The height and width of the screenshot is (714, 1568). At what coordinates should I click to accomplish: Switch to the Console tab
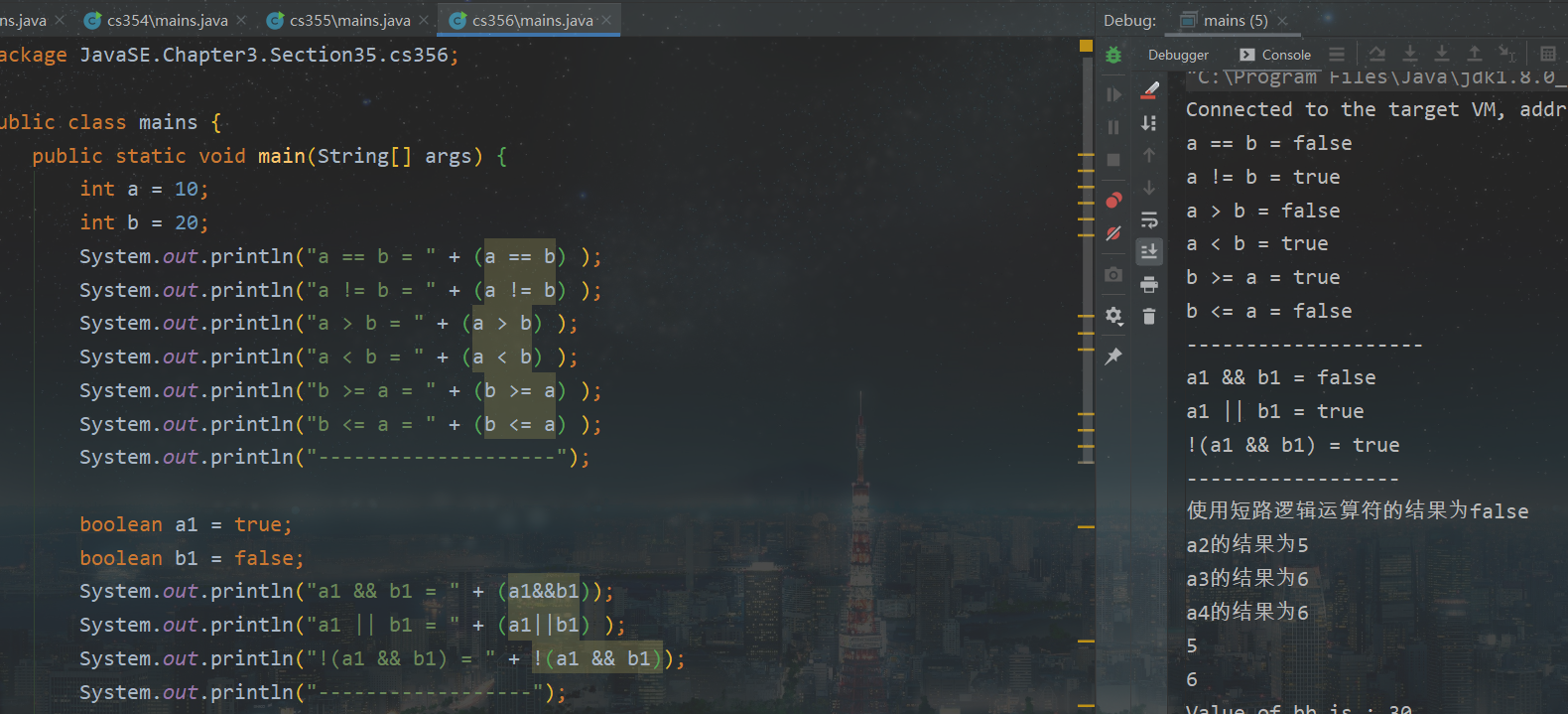(x=1275, y=55)
